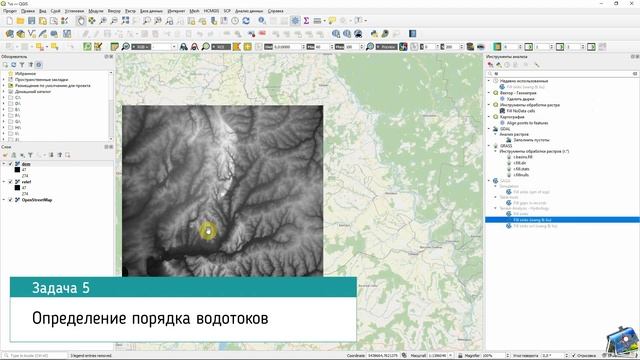The image size is (640, 360).
Task: Open the Вектор menu
Action: click(114, 11)
